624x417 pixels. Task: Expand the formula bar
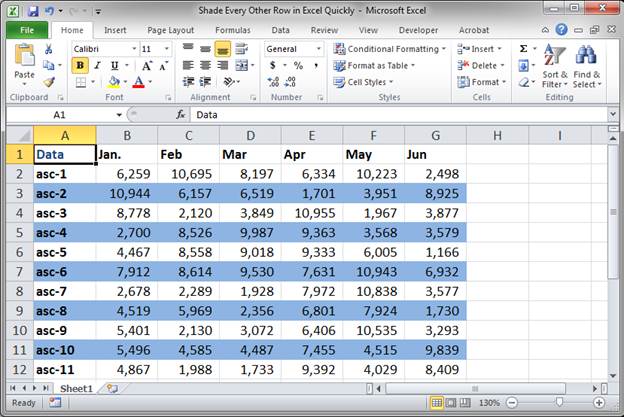click(613, 115)
